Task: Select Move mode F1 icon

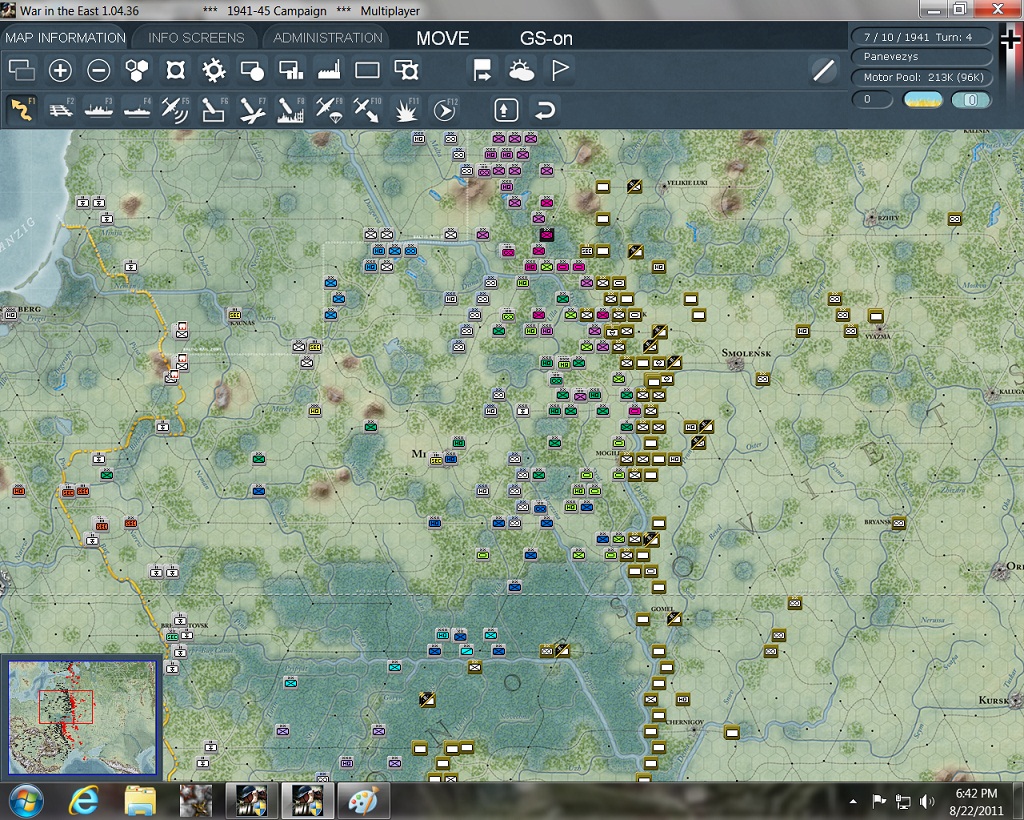Action: click(22, 109)
